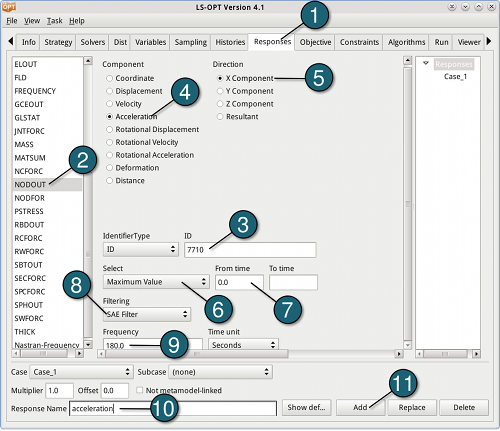Screen dimensions: 500x431
Task: Switch to the Solvers tab
Action: (x=93, y=42)
